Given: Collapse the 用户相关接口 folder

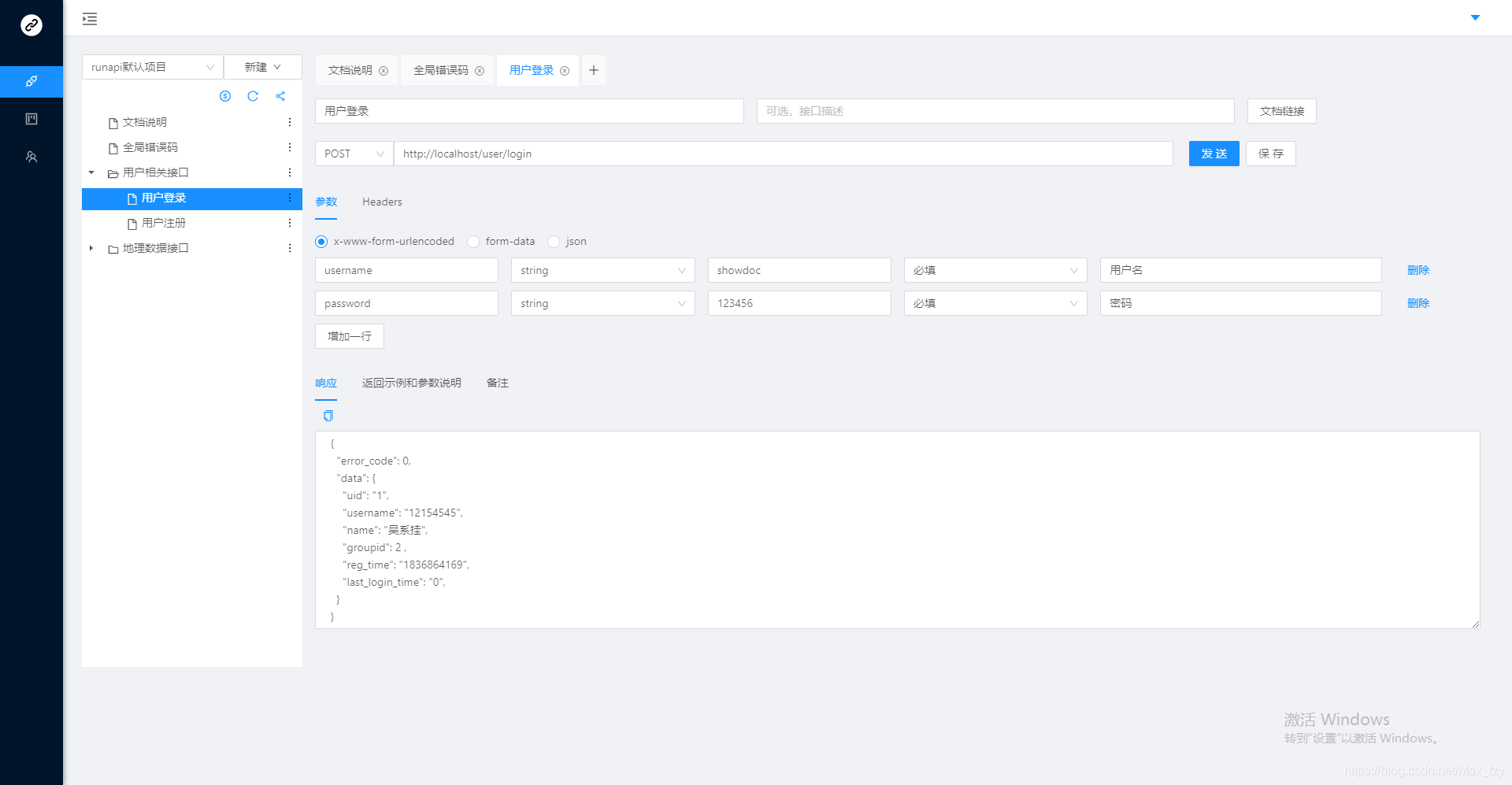Looking at the screenshot, I should (x=91, y=172).
